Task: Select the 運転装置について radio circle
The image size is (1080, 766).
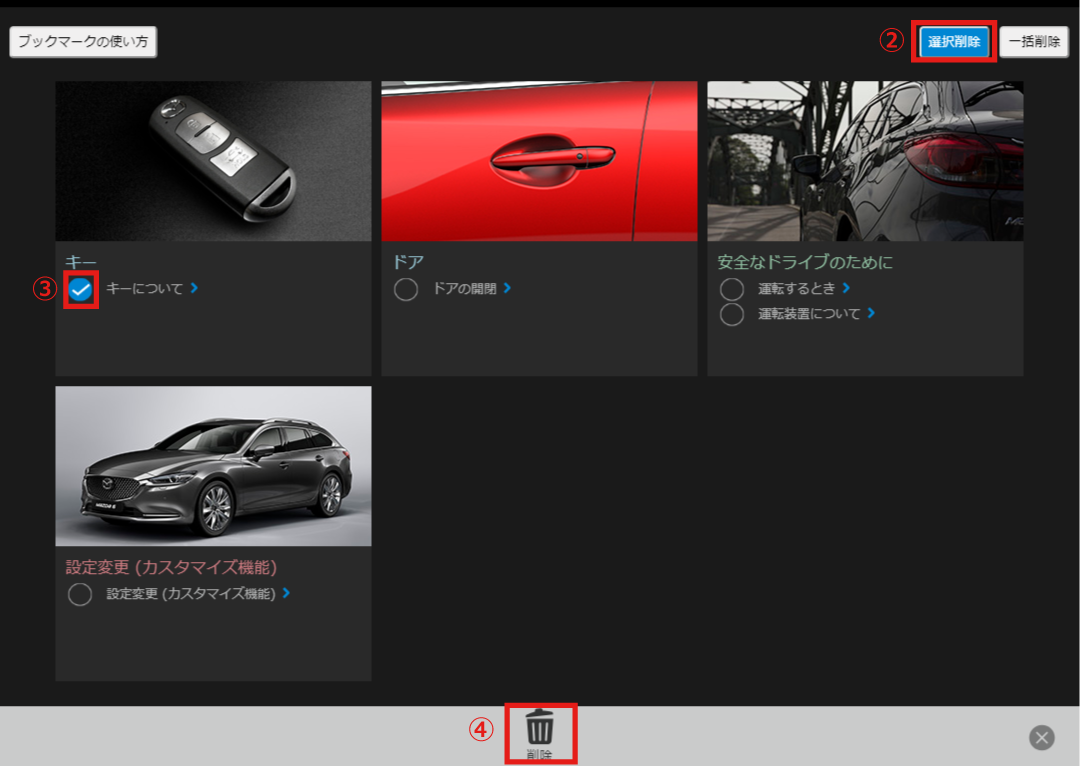Action: point(732,314)
